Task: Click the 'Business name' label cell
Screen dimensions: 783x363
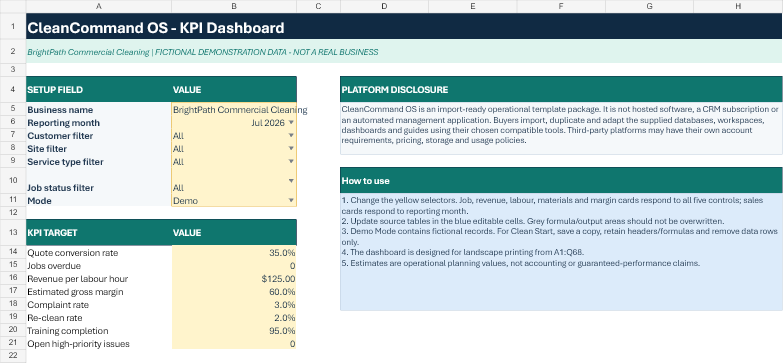Action: tap(99, 109)
